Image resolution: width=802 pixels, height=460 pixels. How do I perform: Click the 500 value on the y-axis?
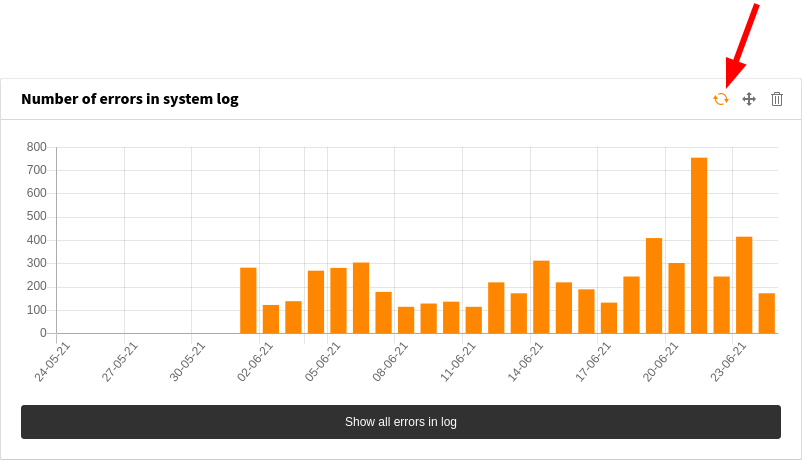coord(37,217)
